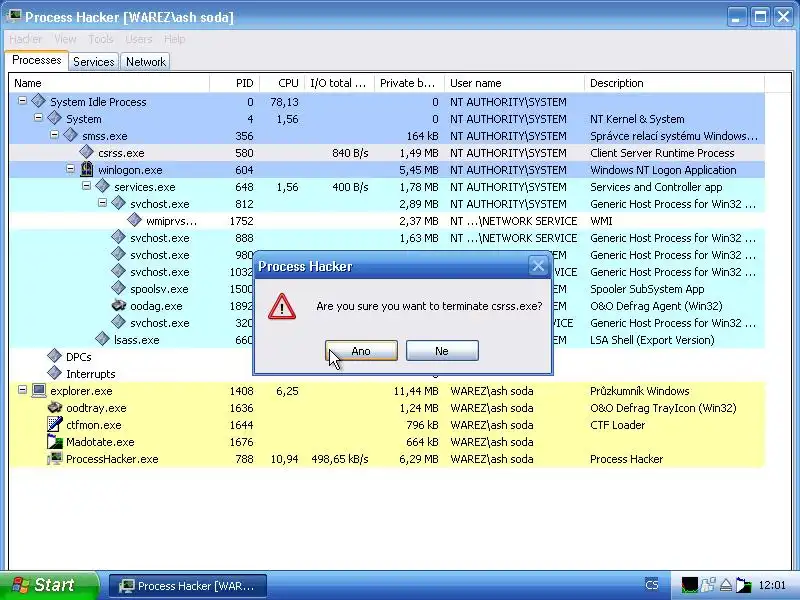
Task: Click the explorer.exe computer icon
Action: [39, 390]
